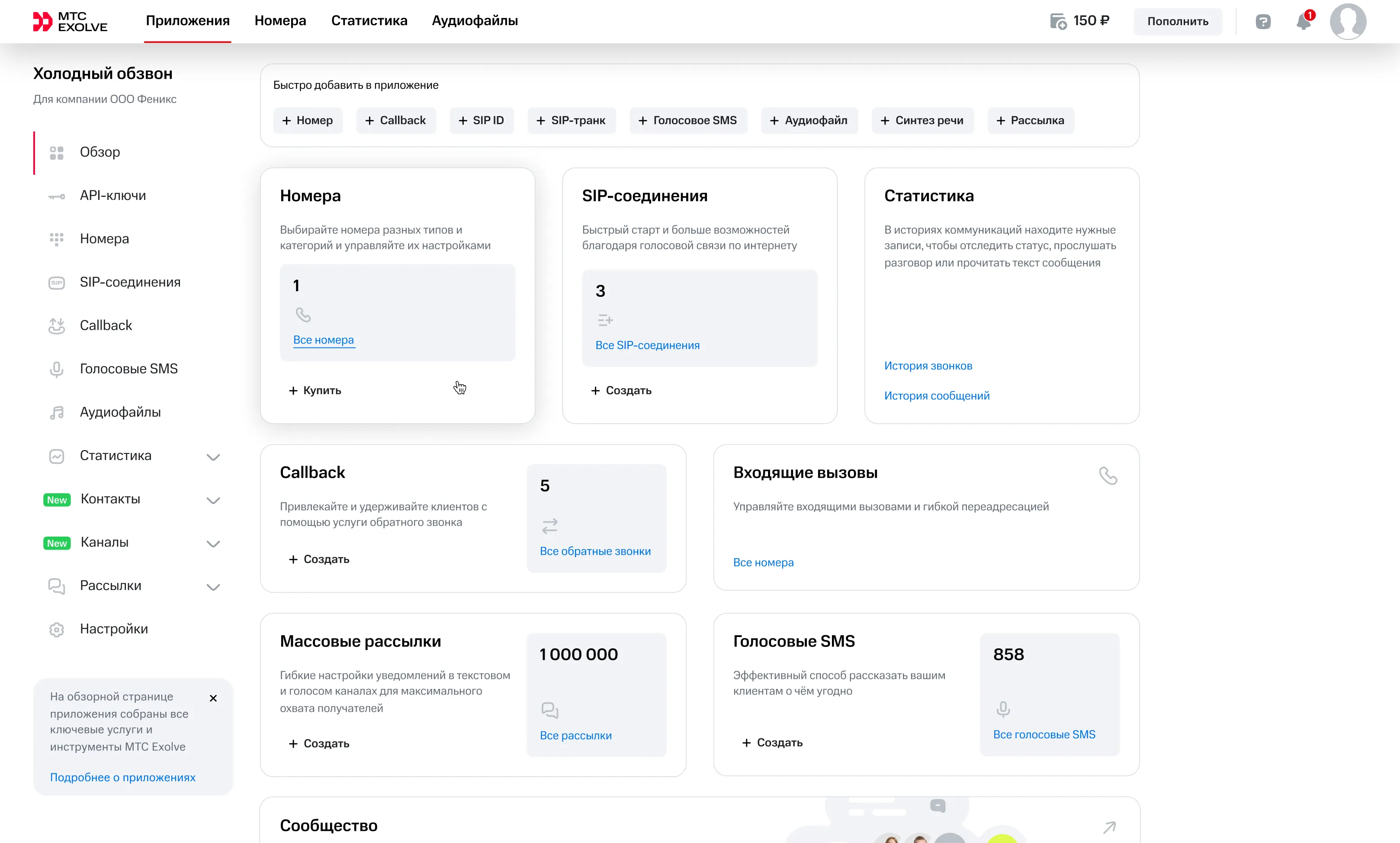This screenshot has height=843, width=1400.
Task: Expand the Каналы sidebar section
Action: [x=213, y=543]
